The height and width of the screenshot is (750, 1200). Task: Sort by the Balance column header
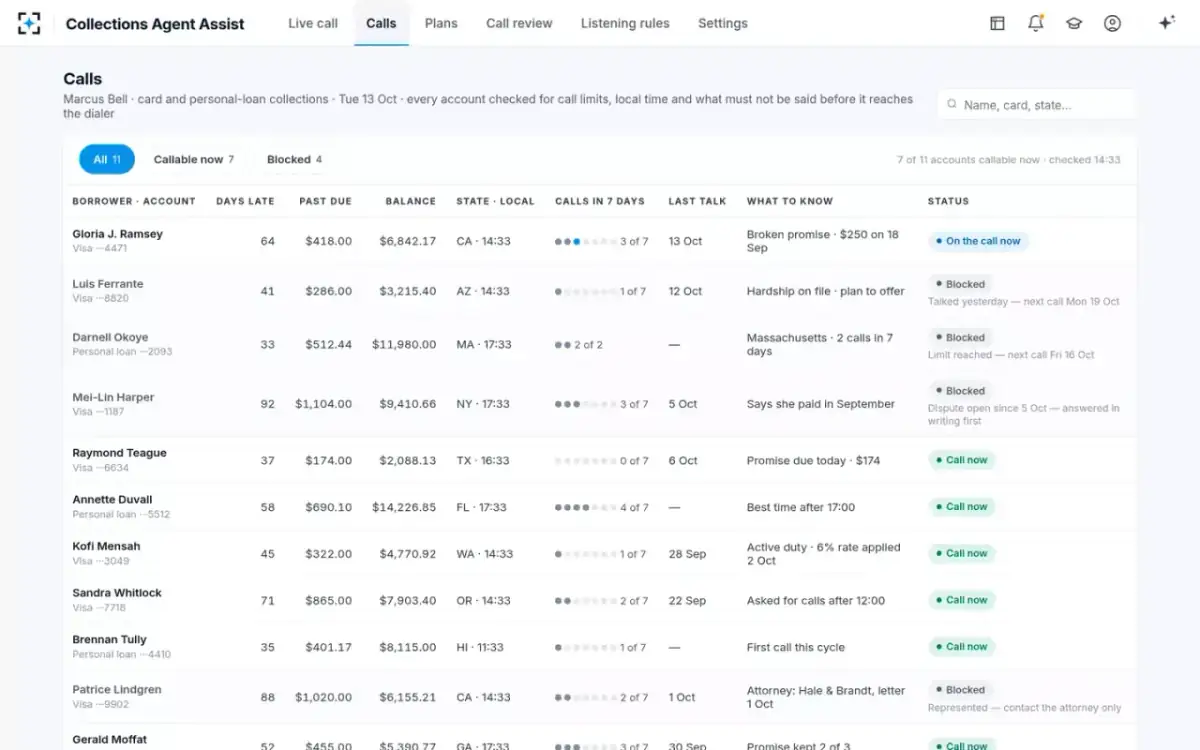(411, 201)
